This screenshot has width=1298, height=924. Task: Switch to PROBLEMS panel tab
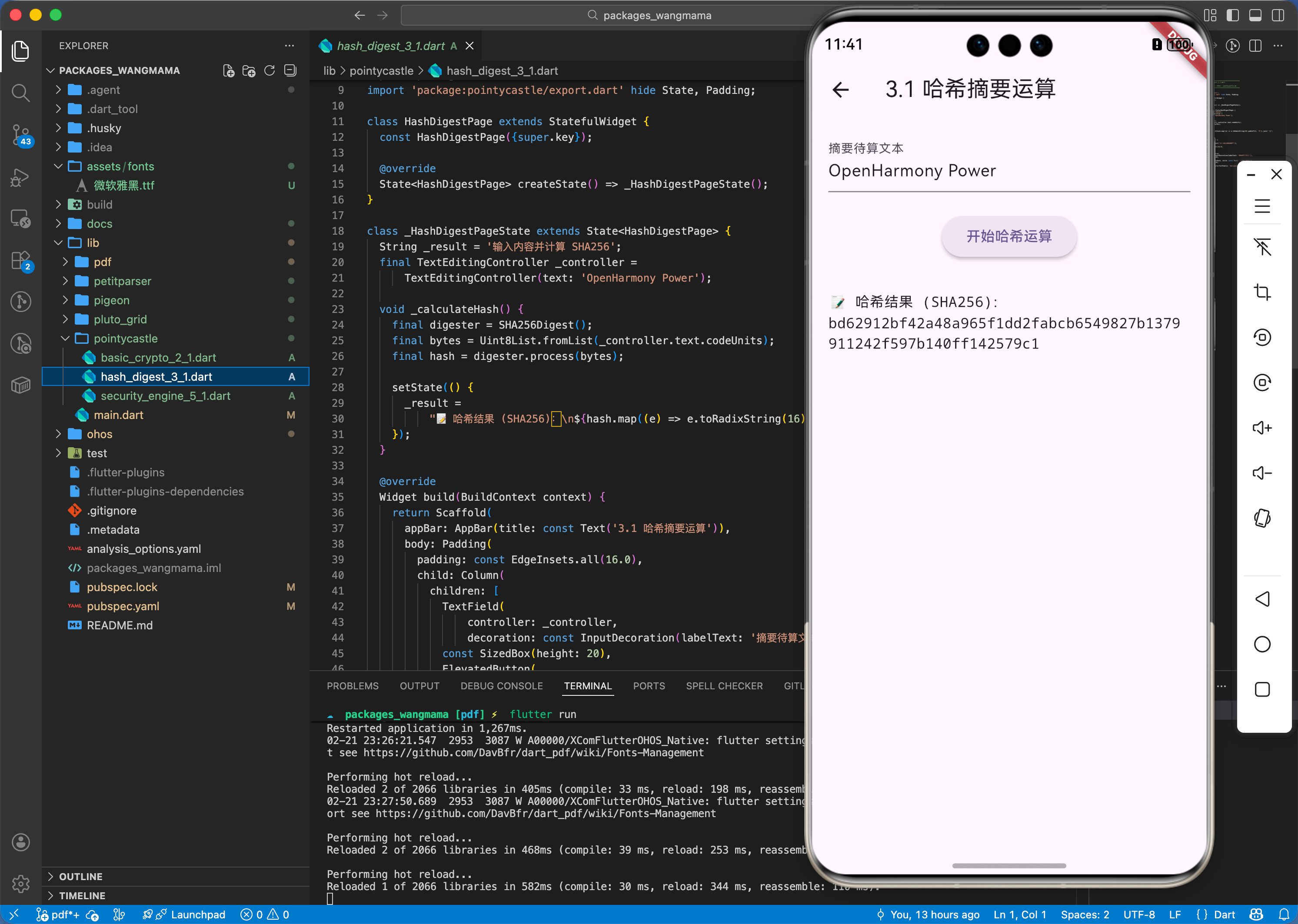pos(352,686)
